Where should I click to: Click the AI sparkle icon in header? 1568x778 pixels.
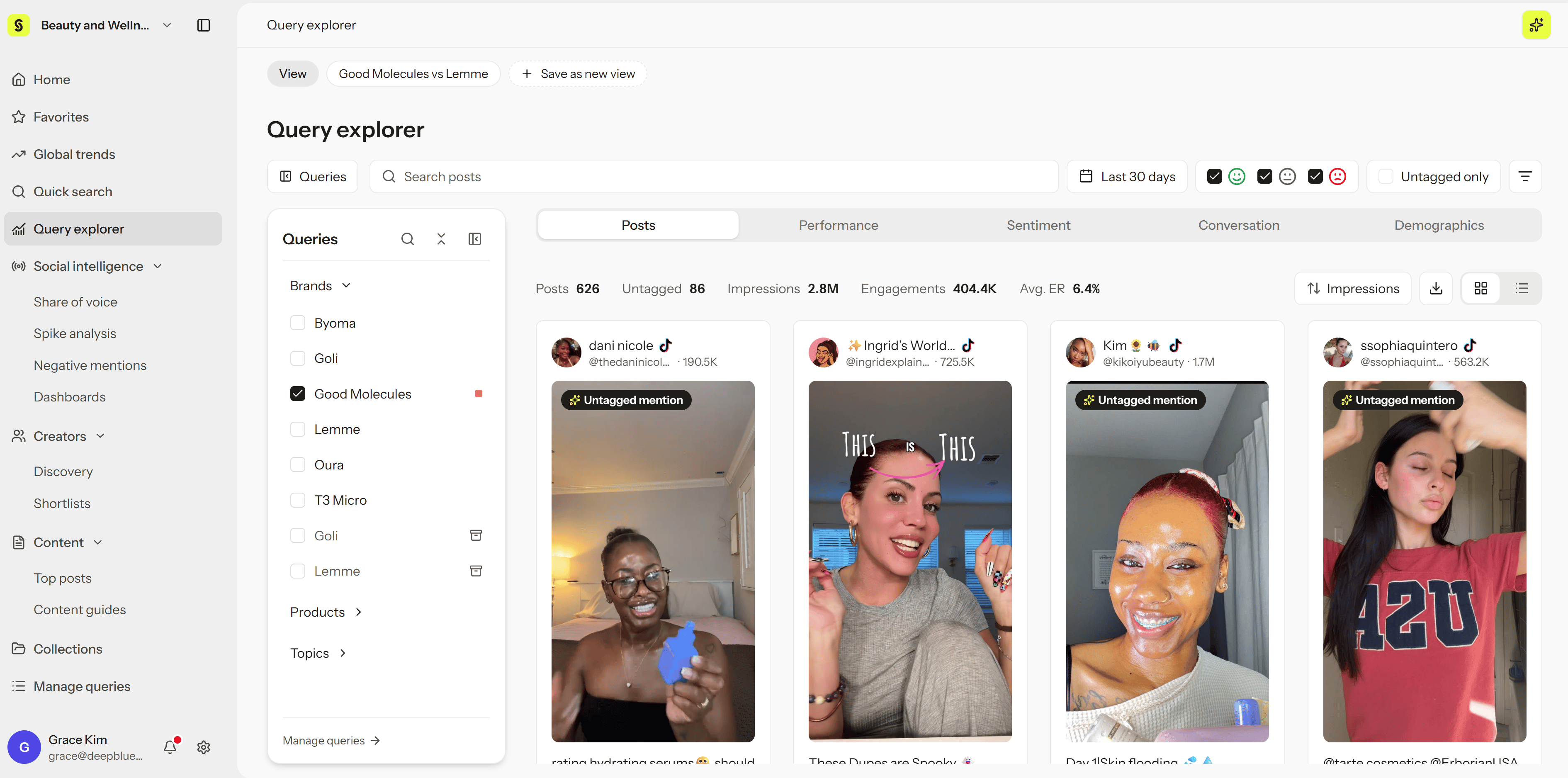1536,25
